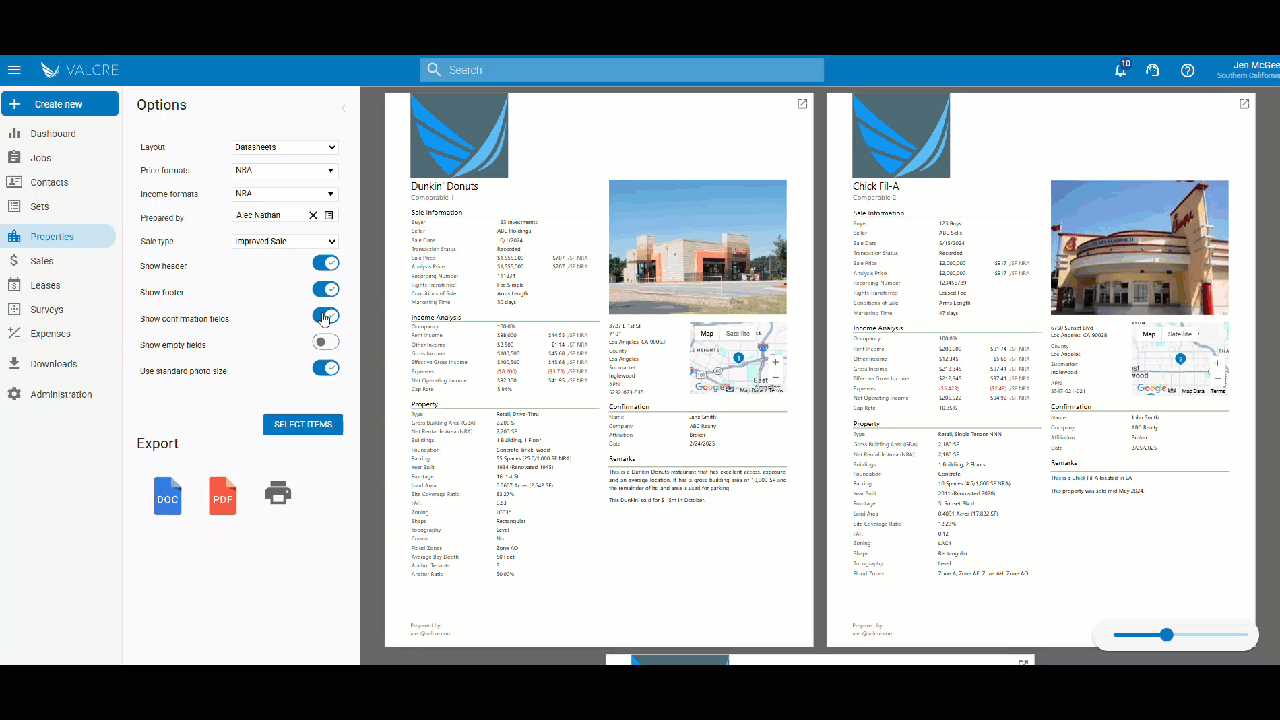This screenshot has height=720, width=1280.
Task: Disable Show confirmation fields switch
Action: [x=326, y=316]
